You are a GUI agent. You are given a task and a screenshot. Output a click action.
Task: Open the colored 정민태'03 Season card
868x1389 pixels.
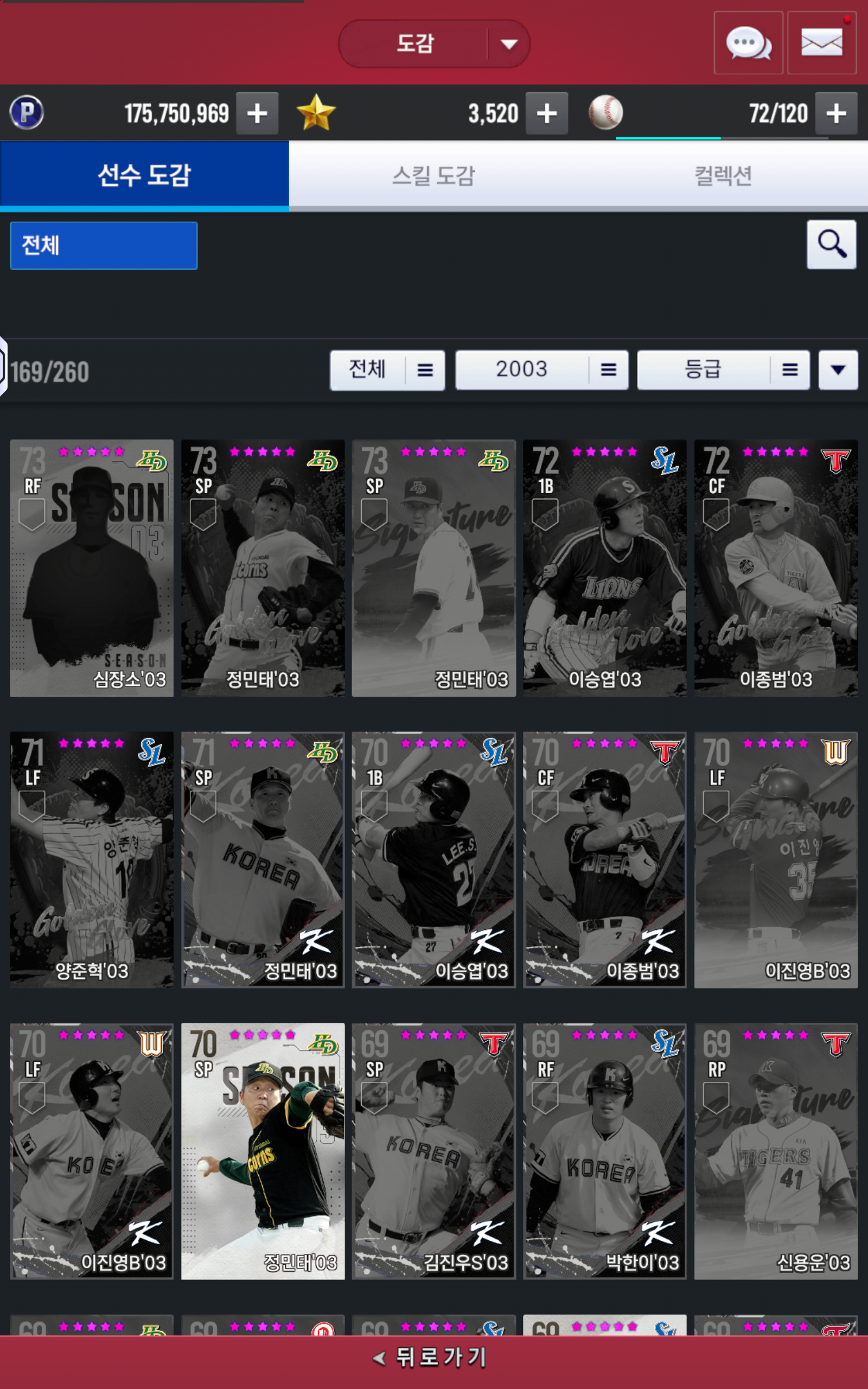click(x=263, y=1151)
